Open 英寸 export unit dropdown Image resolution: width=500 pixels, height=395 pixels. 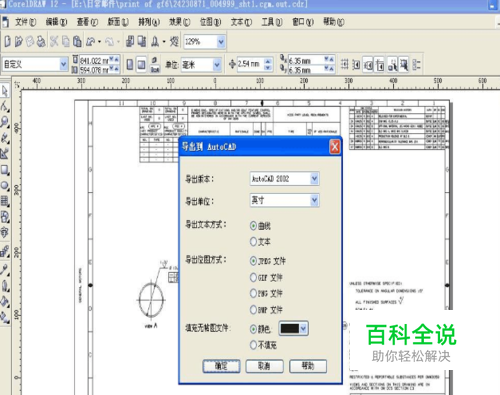(x=314, y=200)
